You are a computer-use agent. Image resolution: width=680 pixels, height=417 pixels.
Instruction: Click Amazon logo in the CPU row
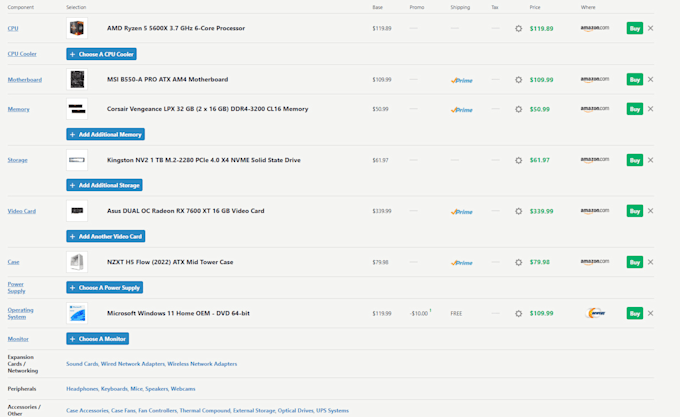point(595,28)
